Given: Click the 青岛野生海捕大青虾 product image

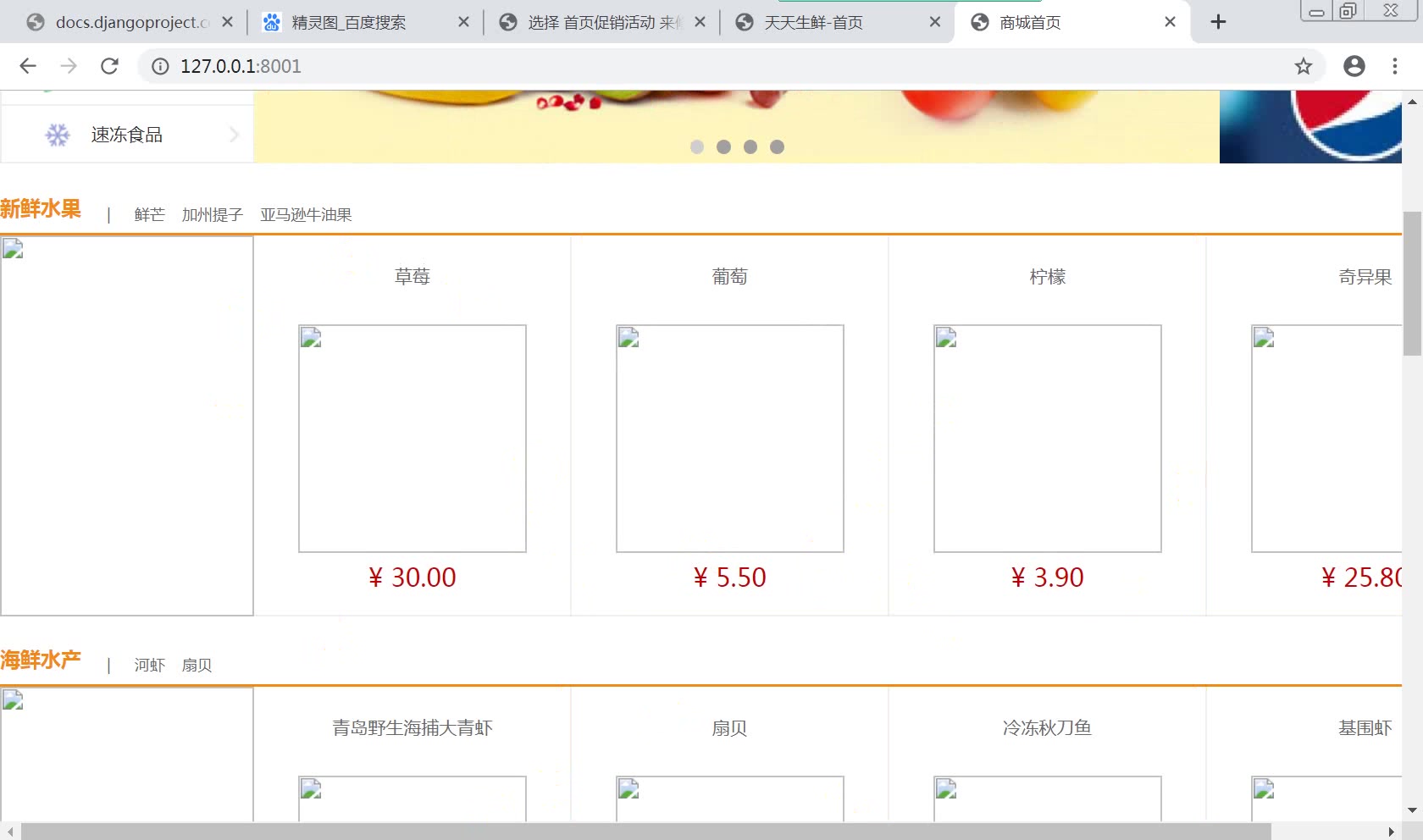Looking at the screenshot, I should 413,799.
